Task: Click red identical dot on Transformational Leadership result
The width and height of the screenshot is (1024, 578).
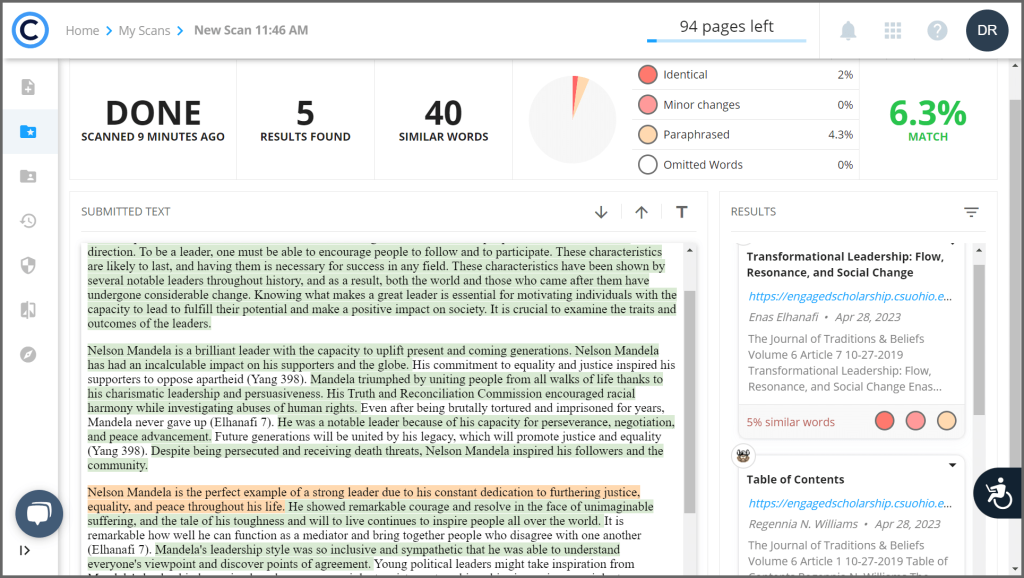Action: point(884,421)
